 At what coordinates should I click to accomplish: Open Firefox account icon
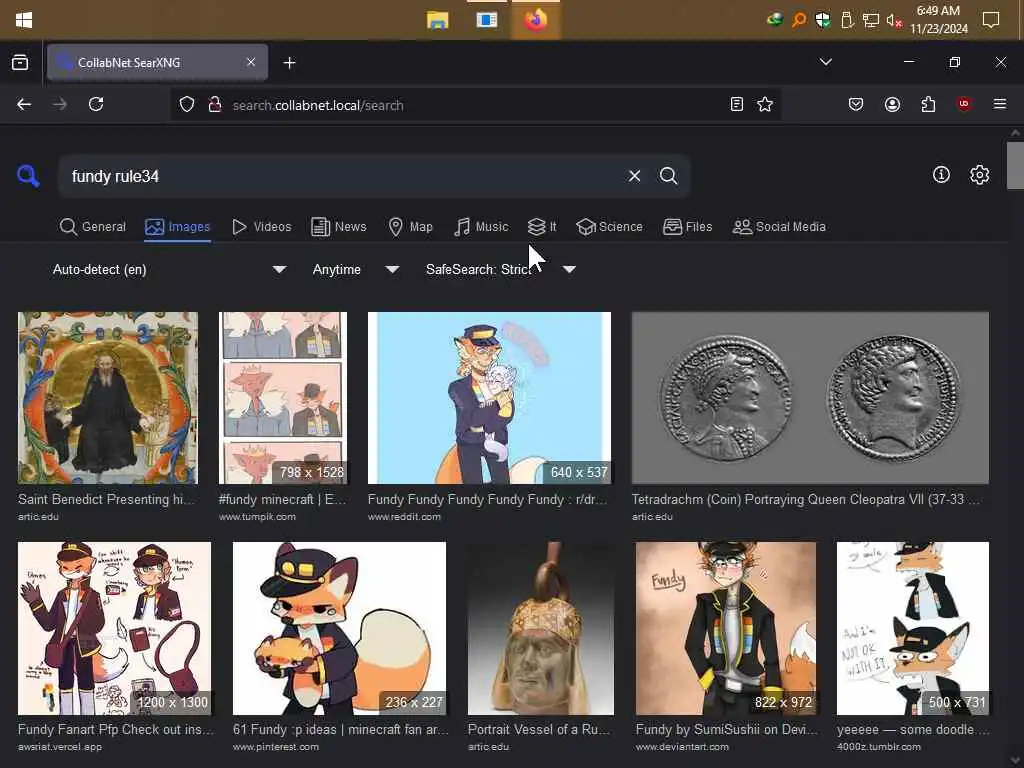(892, 104)
